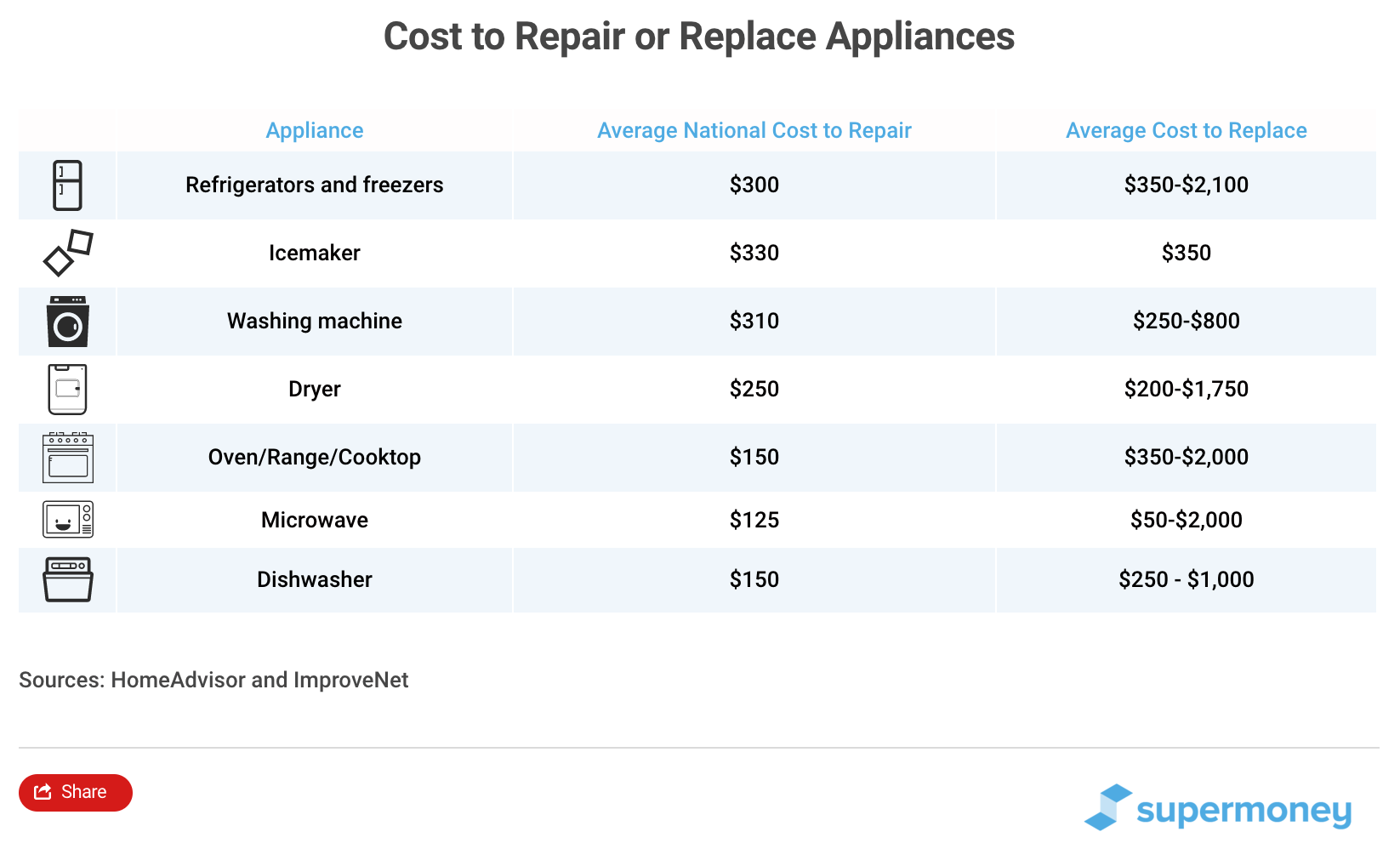Click the infographic title Cost to Repair or Replace Appliances
Image resolution: width=1400 pixels, height=849 pixels.
[x=699, y=37]
